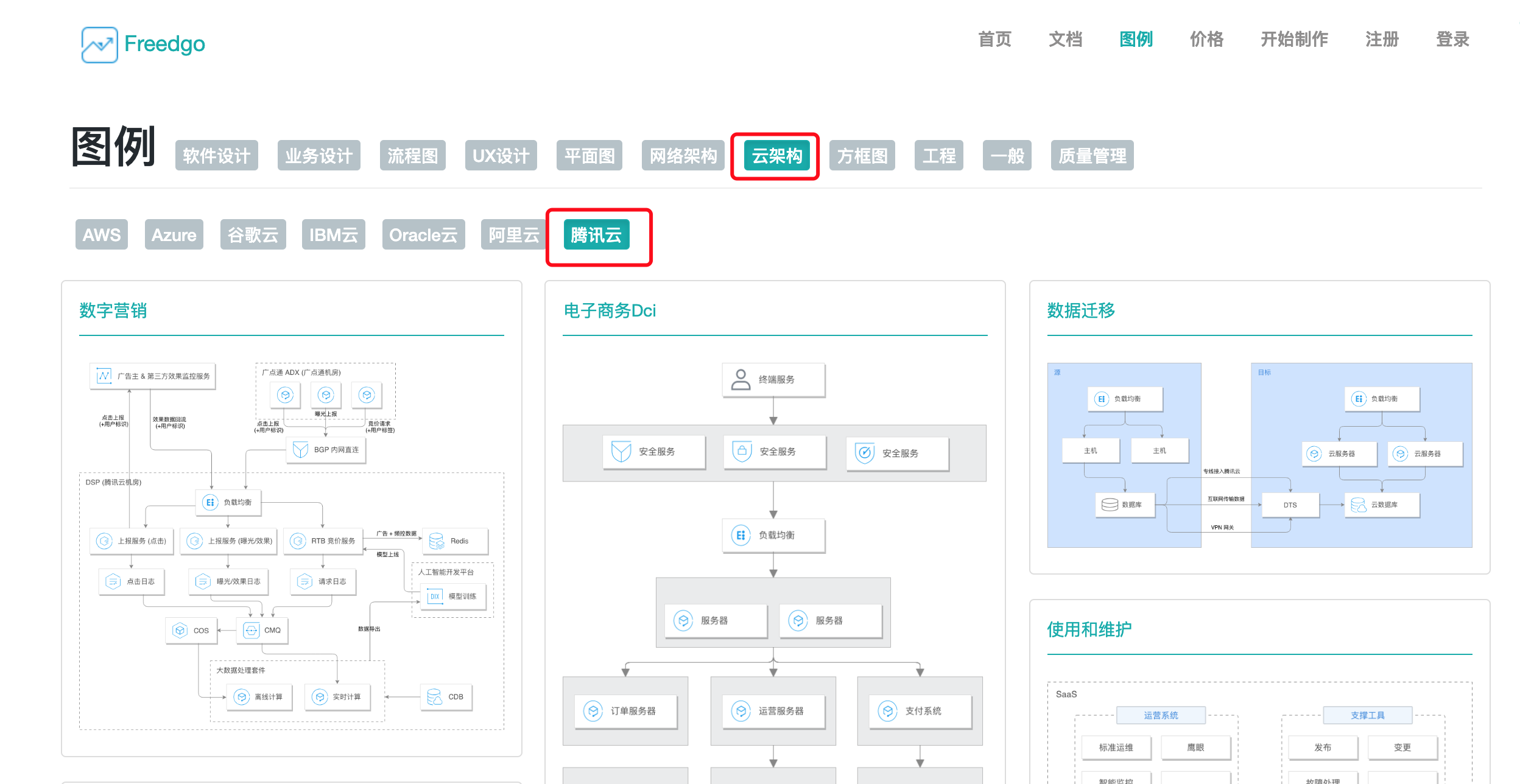Open the 工程 category tag
Image resolution: width=1520 pixels, height=784 pixels.
(x=939, y=156)
